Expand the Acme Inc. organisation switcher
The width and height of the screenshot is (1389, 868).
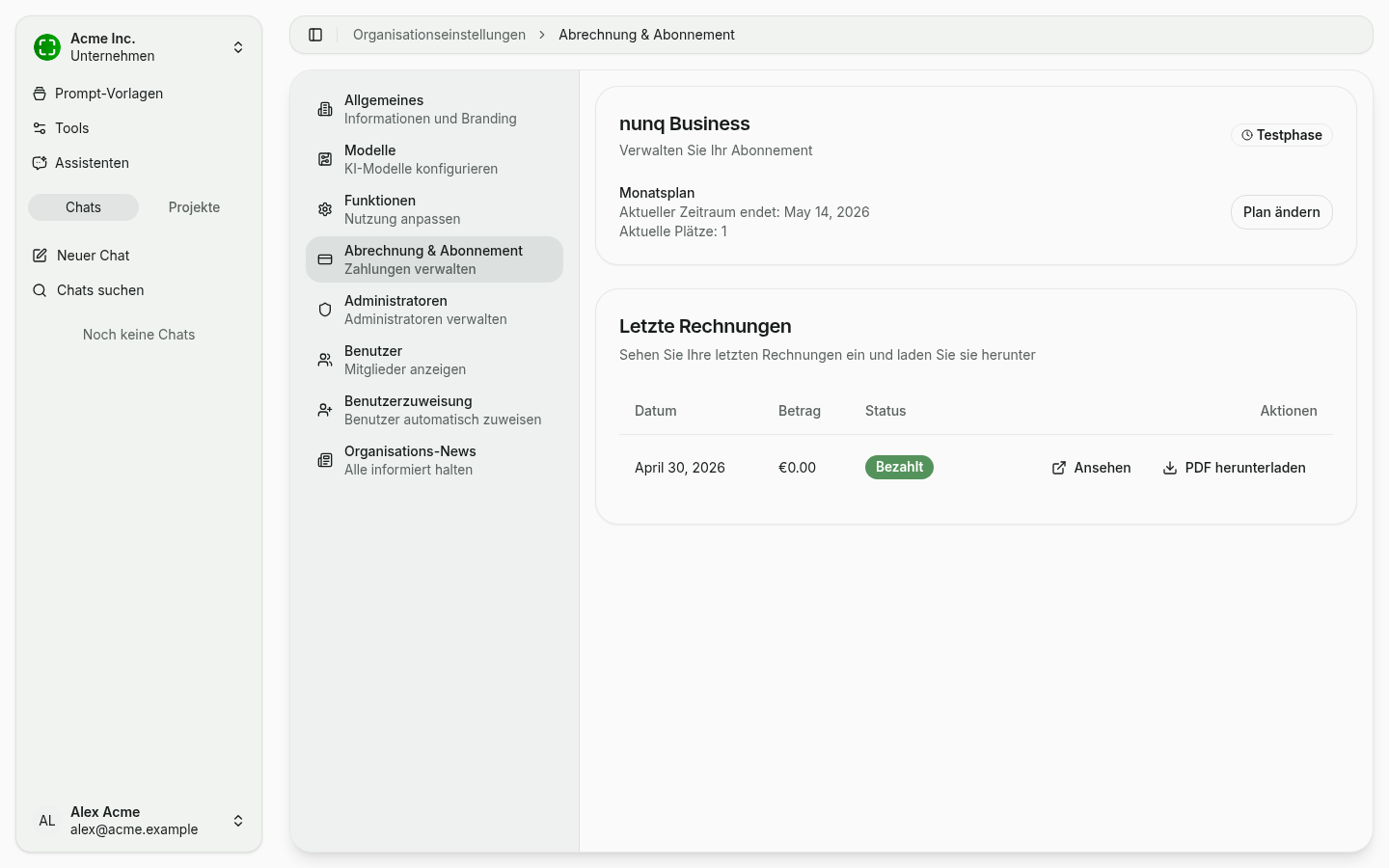pyautogui.click(x=238, y=47)
